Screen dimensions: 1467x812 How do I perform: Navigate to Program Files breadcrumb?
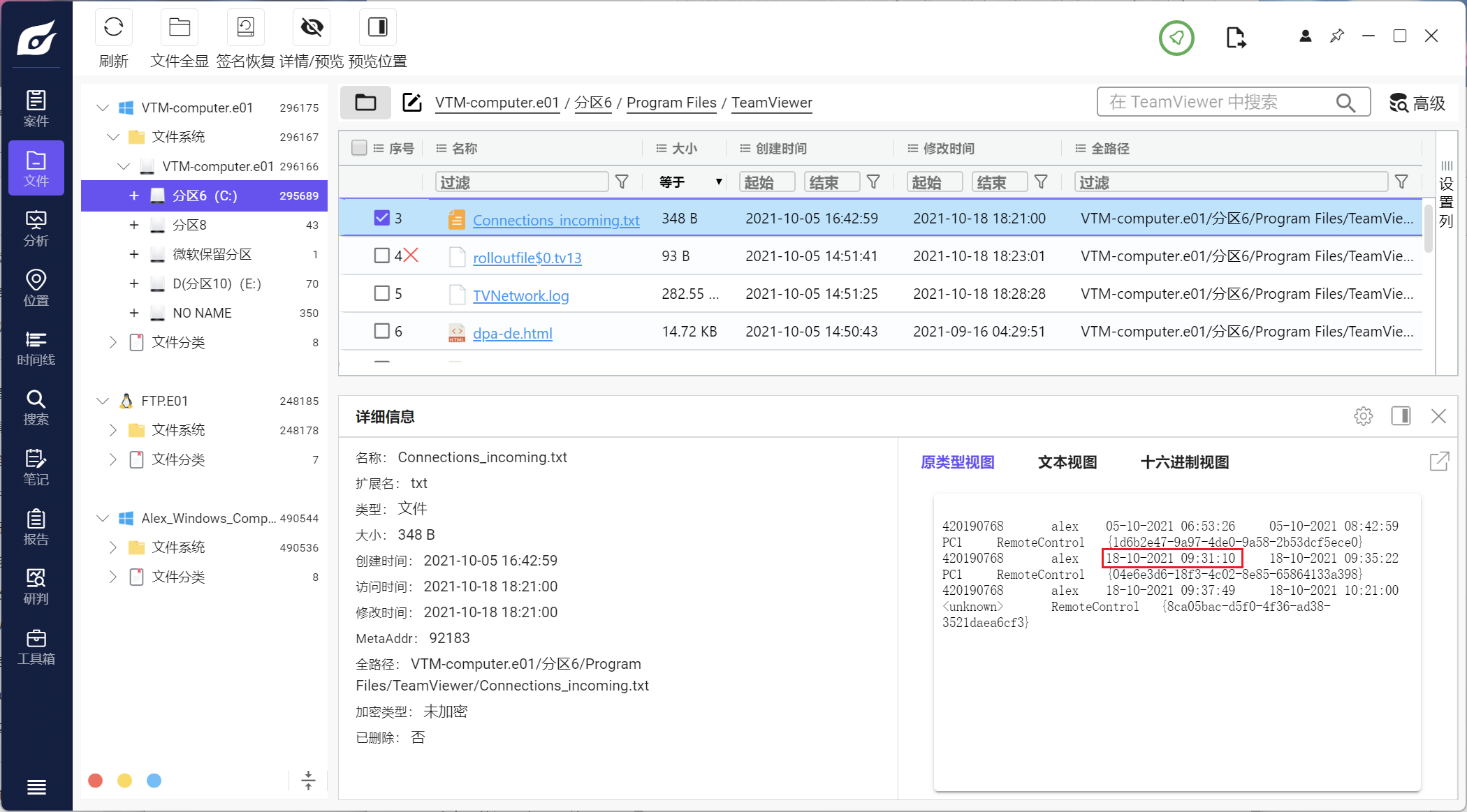coord(671,103)
